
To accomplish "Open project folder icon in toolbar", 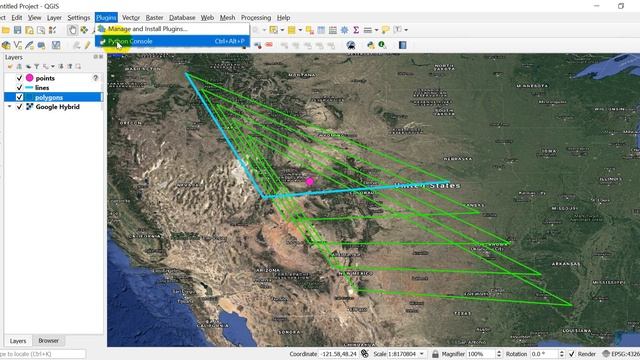I will click(6, 30).
